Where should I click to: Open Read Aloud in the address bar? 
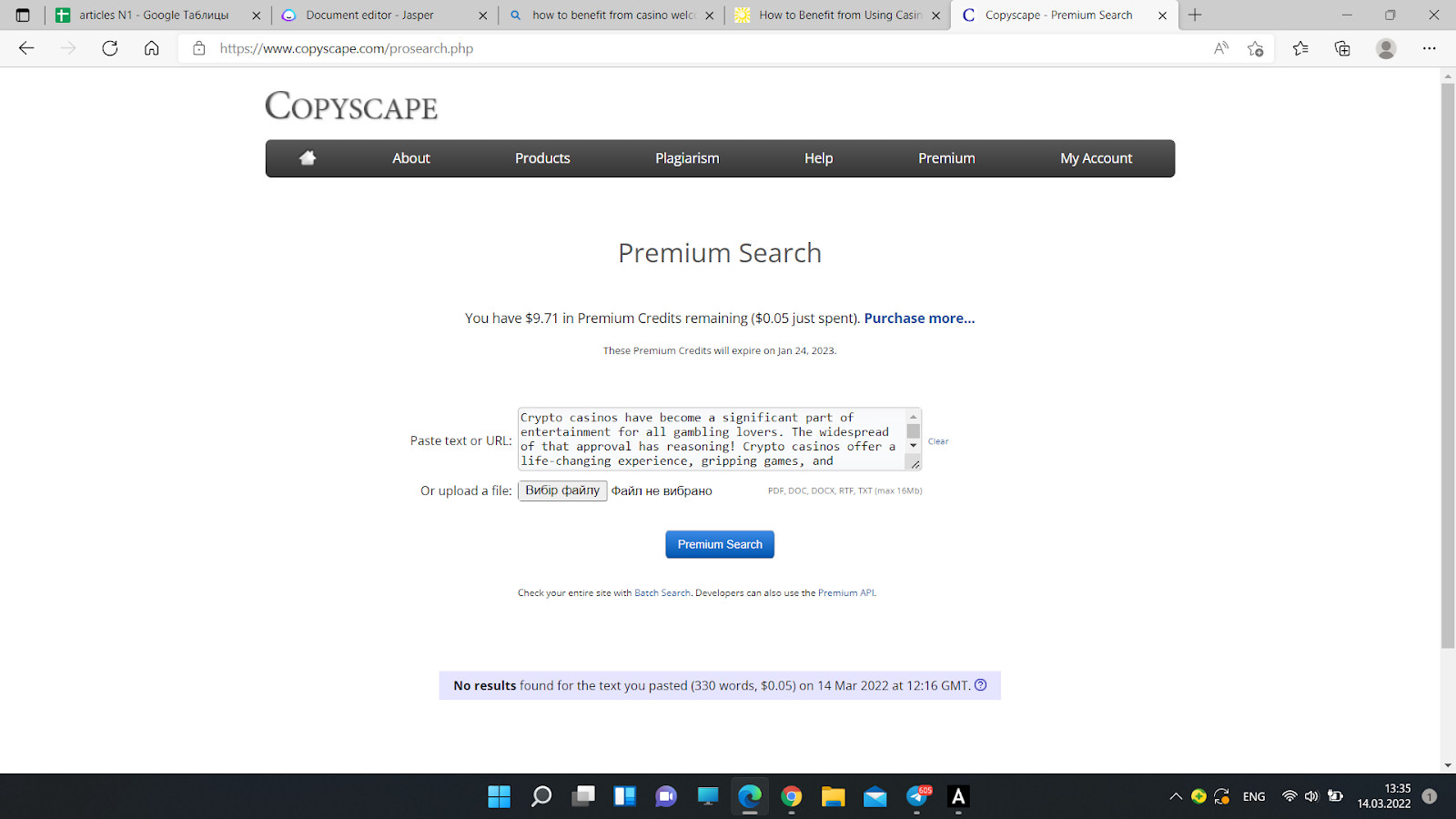[x=1221, y=48]
